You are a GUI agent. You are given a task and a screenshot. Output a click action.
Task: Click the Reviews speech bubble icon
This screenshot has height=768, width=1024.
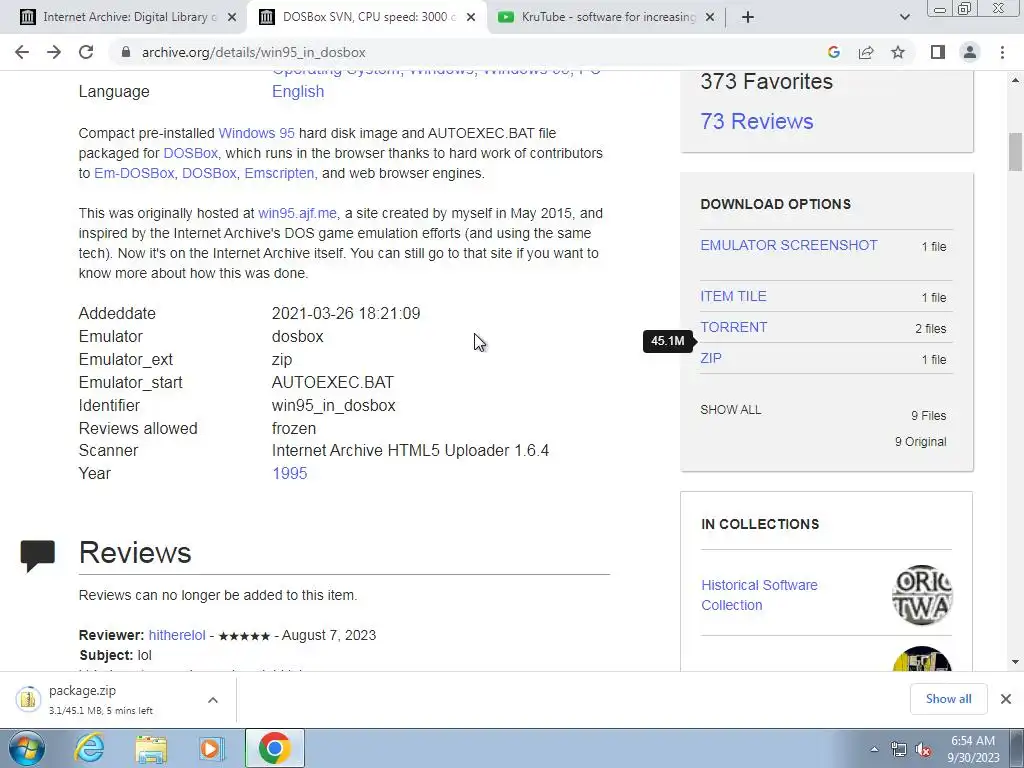(37, 555)
